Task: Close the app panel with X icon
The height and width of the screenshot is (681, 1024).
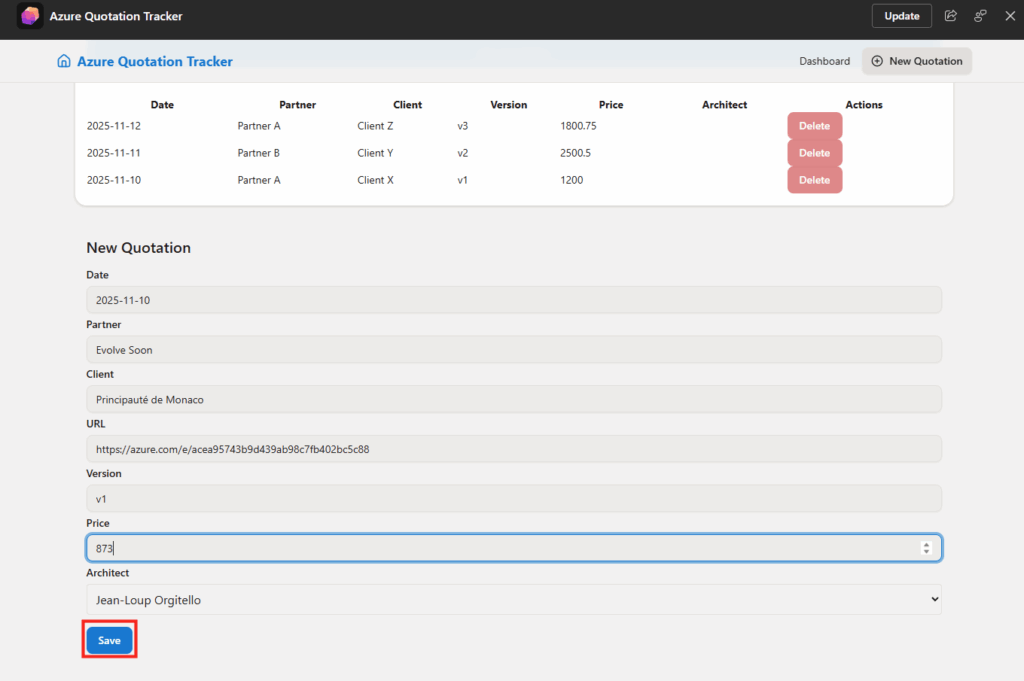Action: (1009, 16)
